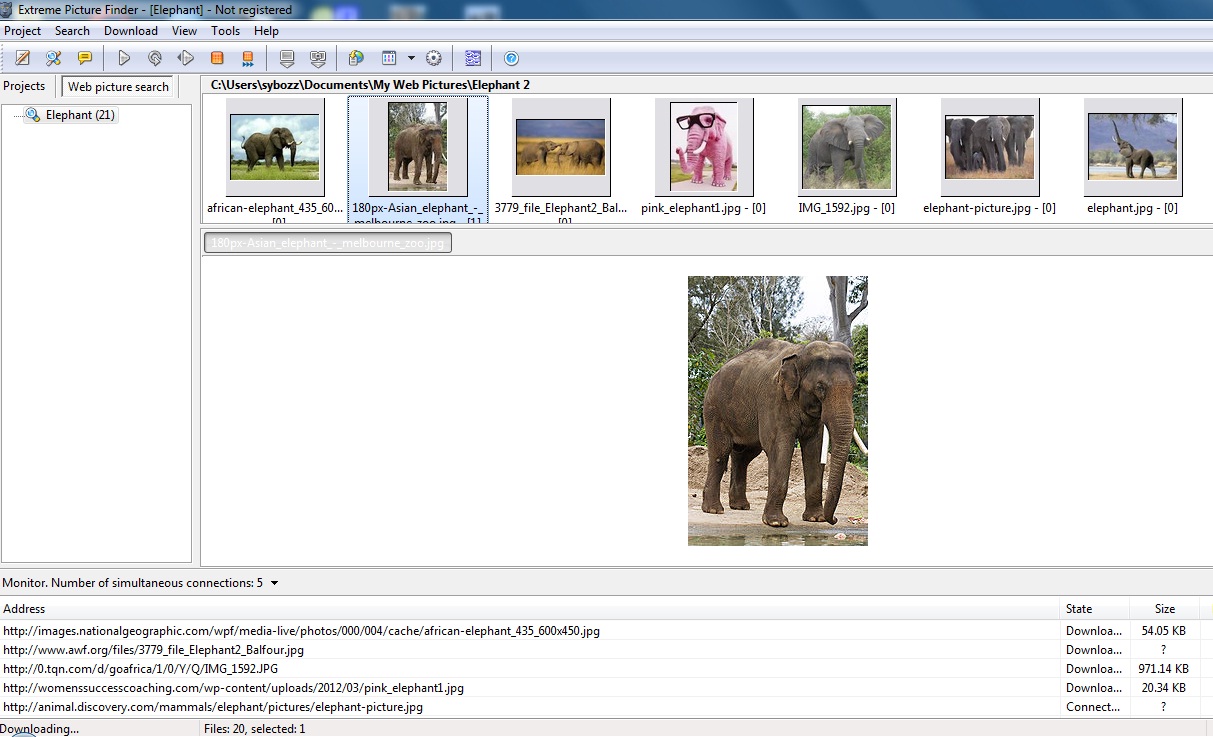Click the Address column header

tap(530, 608)
